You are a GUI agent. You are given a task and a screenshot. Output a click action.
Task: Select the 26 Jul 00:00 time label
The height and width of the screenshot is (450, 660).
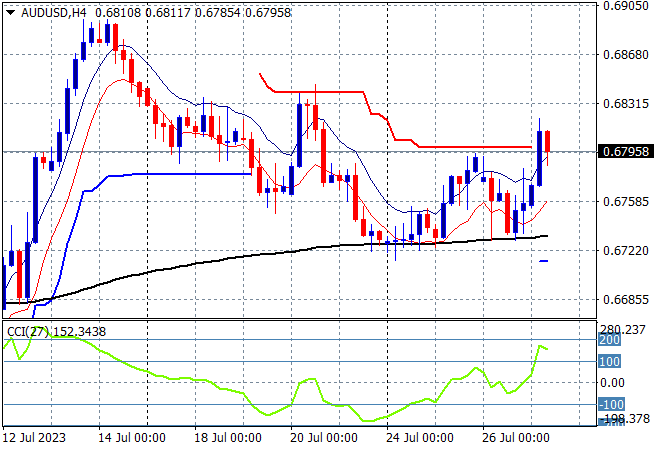pyautogui.click(x=516, y=438)
